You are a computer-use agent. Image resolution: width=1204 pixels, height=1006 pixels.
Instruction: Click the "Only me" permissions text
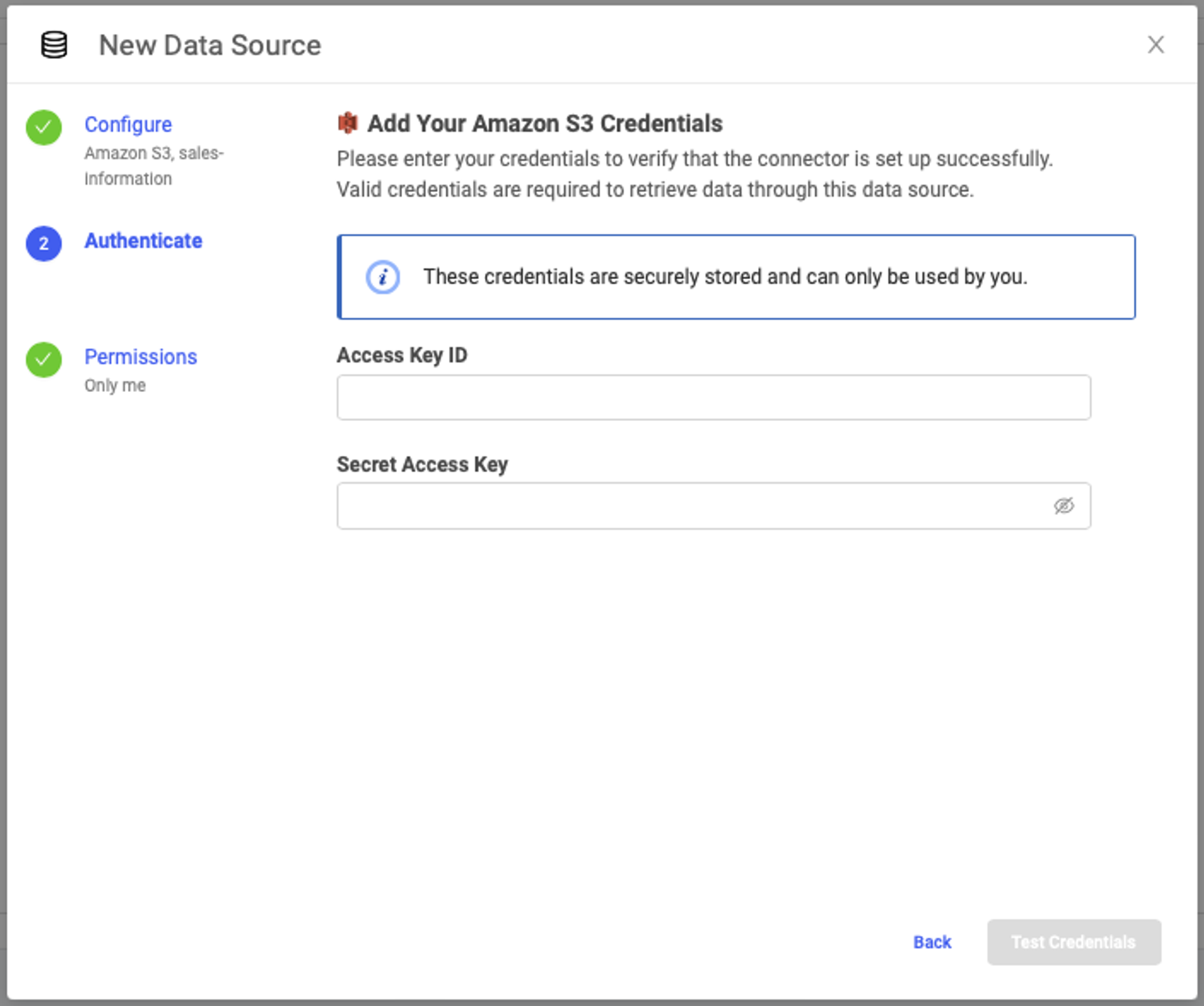pos(115,385)
